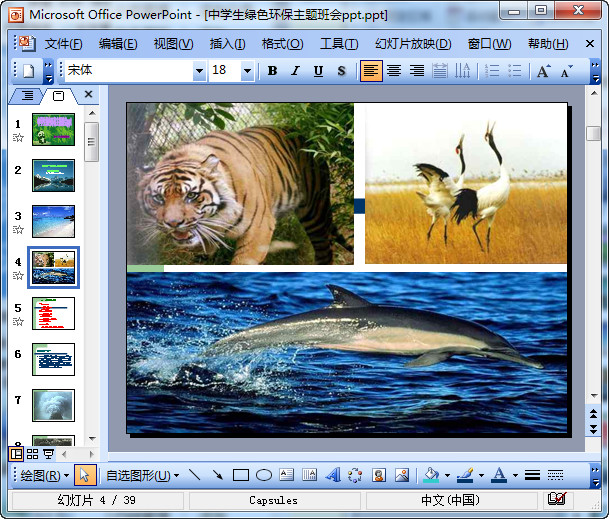Decrease font size

pyautogui.click(x=566, y=71)
